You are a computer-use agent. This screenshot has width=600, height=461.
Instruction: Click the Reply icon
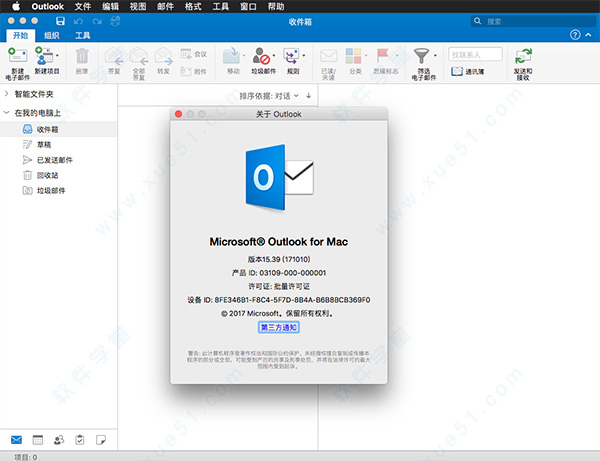pyautogui.click(x=114, y=56)
